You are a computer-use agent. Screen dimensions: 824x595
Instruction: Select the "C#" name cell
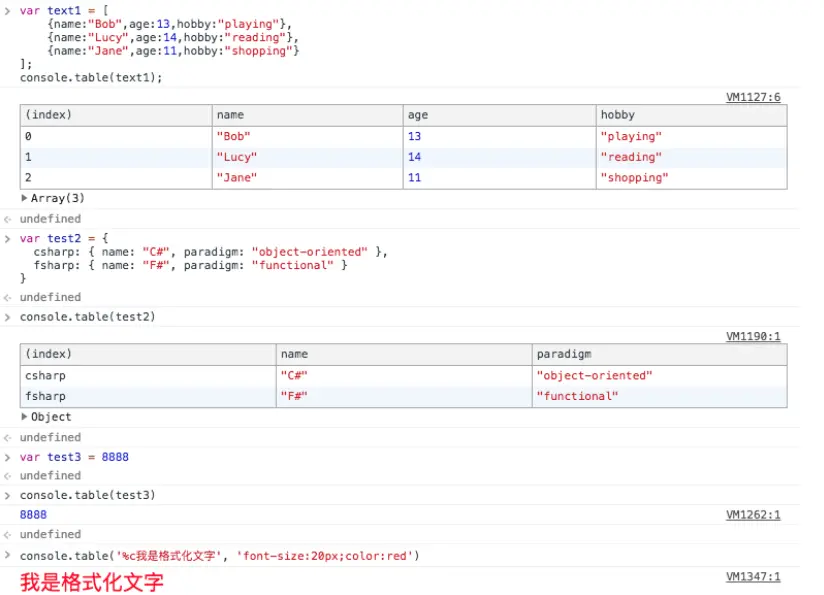[404, 376]
